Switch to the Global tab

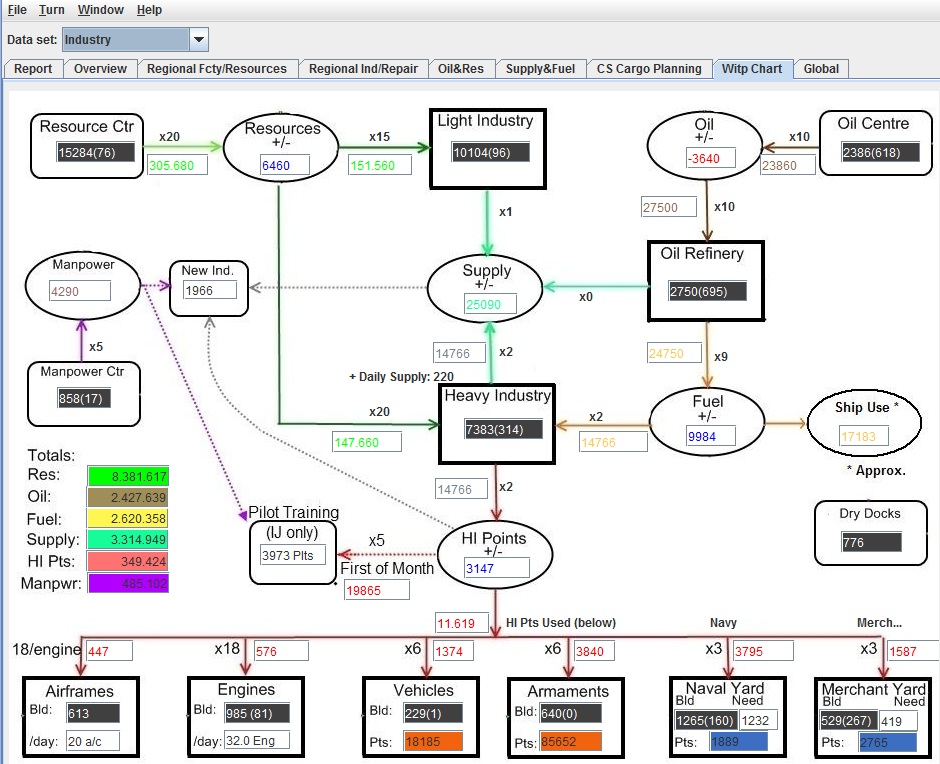(821, 69)
